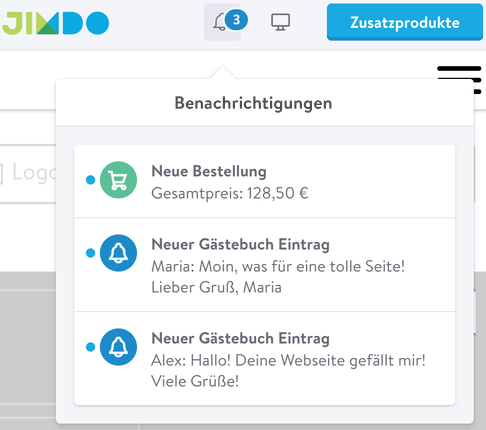Click 'Viele Grüße!' text line

tap(195, 381)
